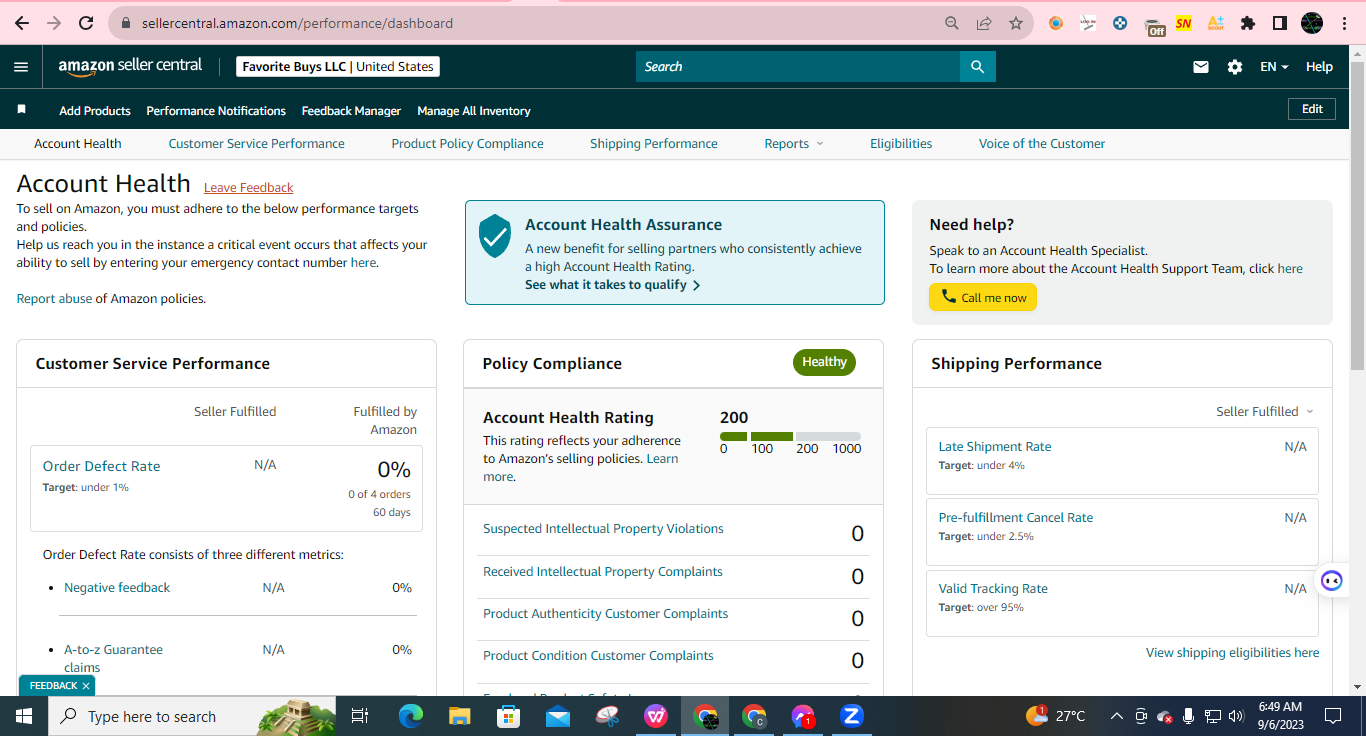The height and width of the screenshot is (736, 1366).
Task: Open the Product Policy Compliance tab
Action: 467,144
